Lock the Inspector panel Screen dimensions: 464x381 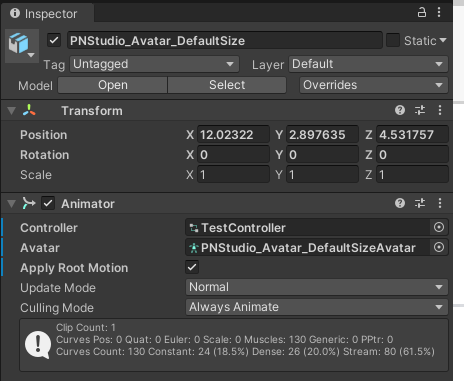(422, 12)
